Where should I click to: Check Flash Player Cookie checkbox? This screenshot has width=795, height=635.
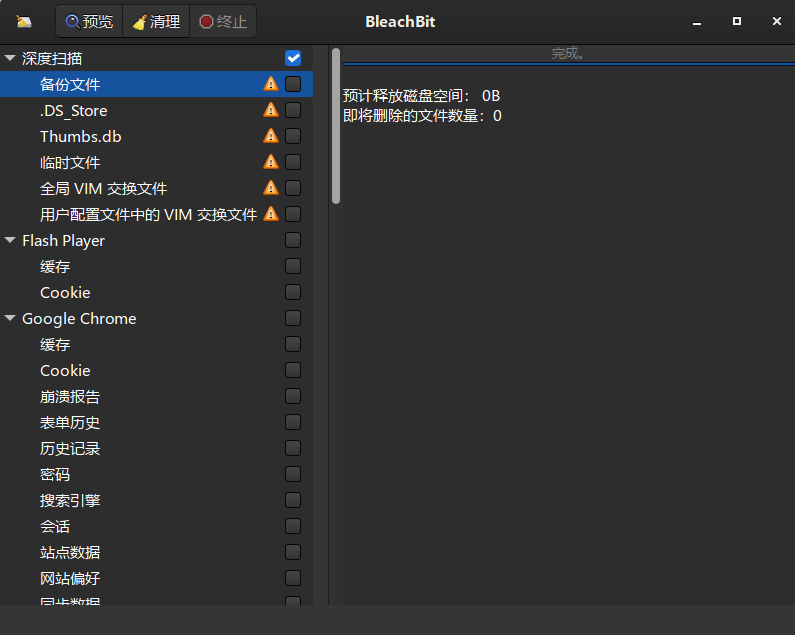coord(293,292)
